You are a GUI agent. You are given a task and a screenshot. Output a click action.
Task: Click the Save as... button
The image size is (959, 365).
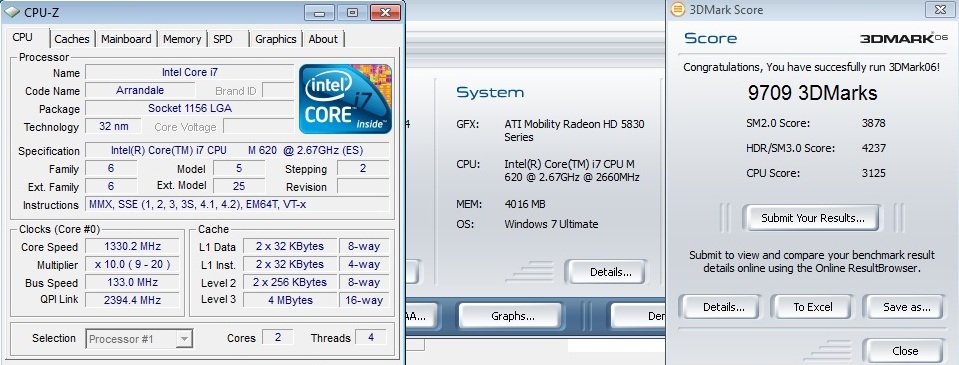(x=906, y=307)
